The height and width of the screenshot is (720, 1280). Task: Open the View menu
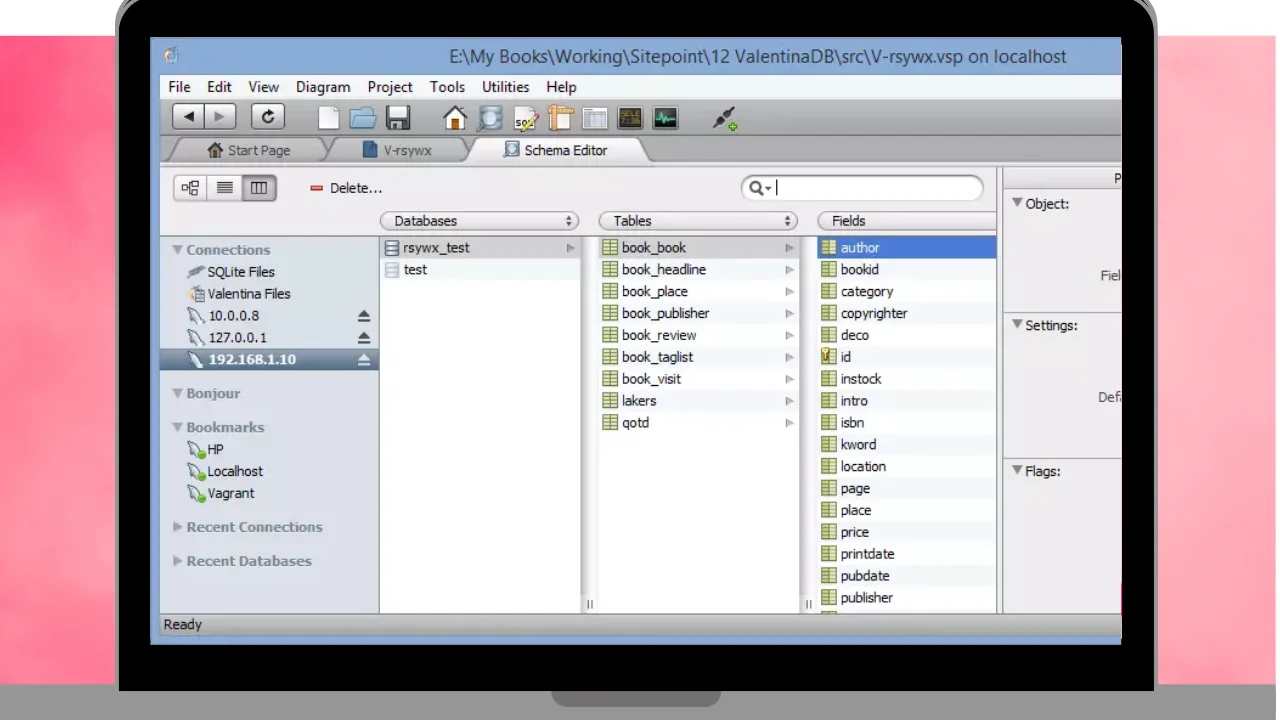264,87
